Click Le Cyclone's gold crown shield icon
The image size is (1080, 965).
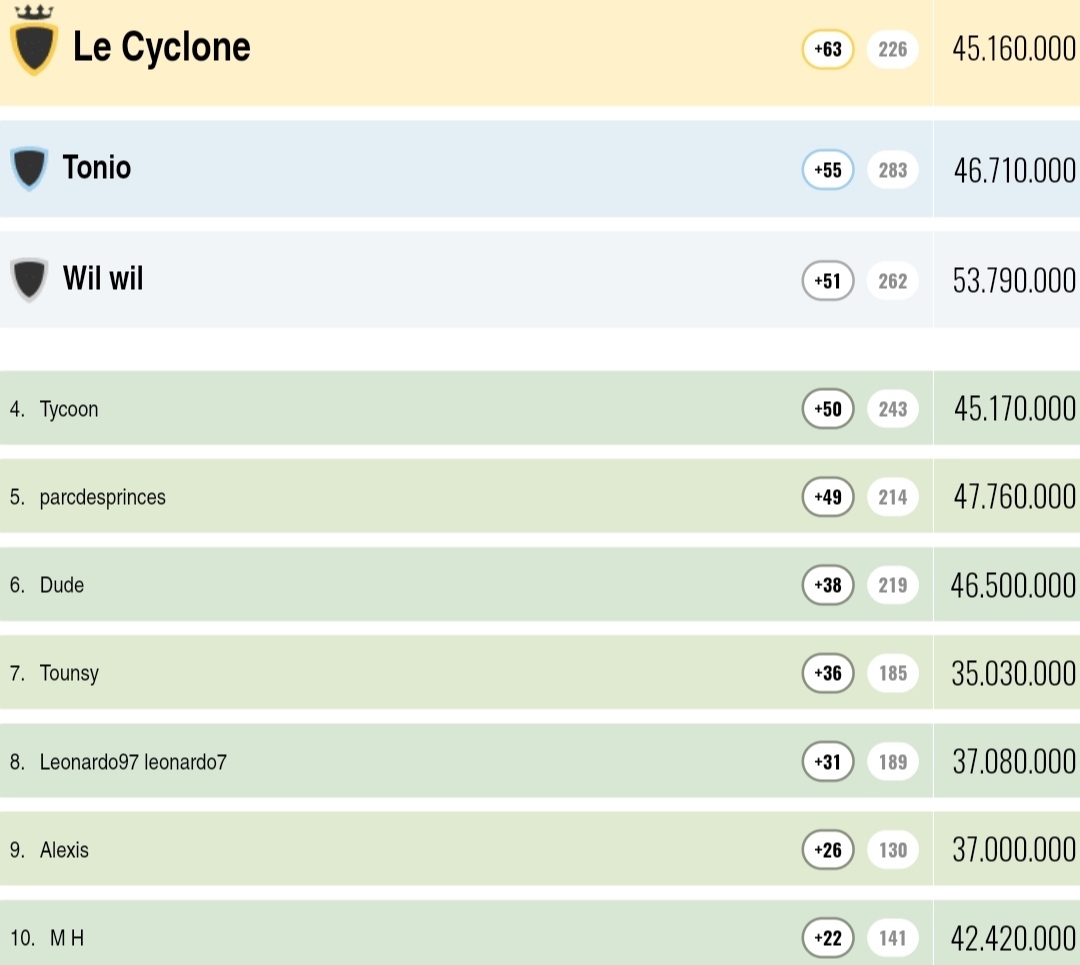(x=34, y=45)
